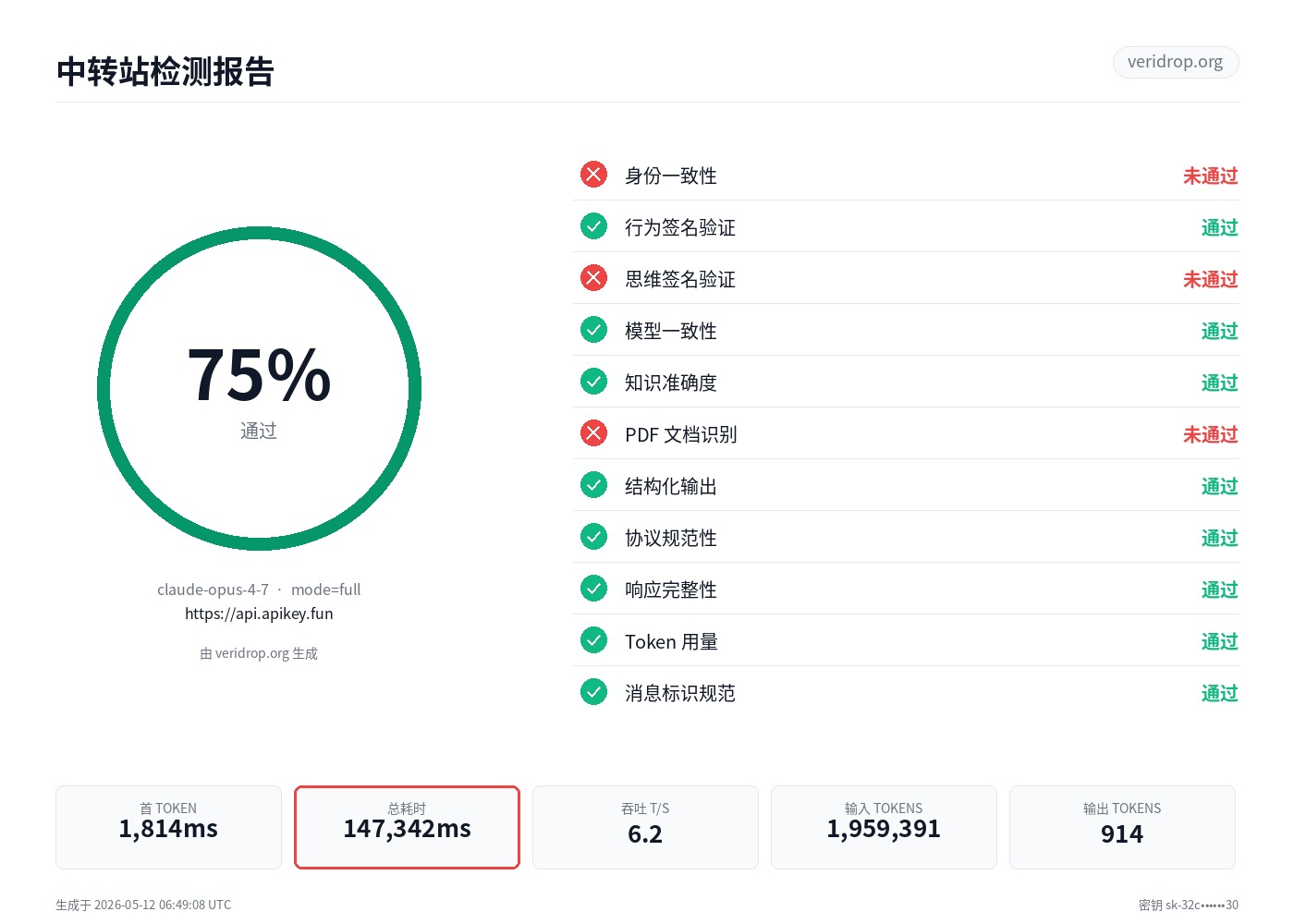
Task: Select the 输出 TOKENS 914 card
Action: (1122, 827)
